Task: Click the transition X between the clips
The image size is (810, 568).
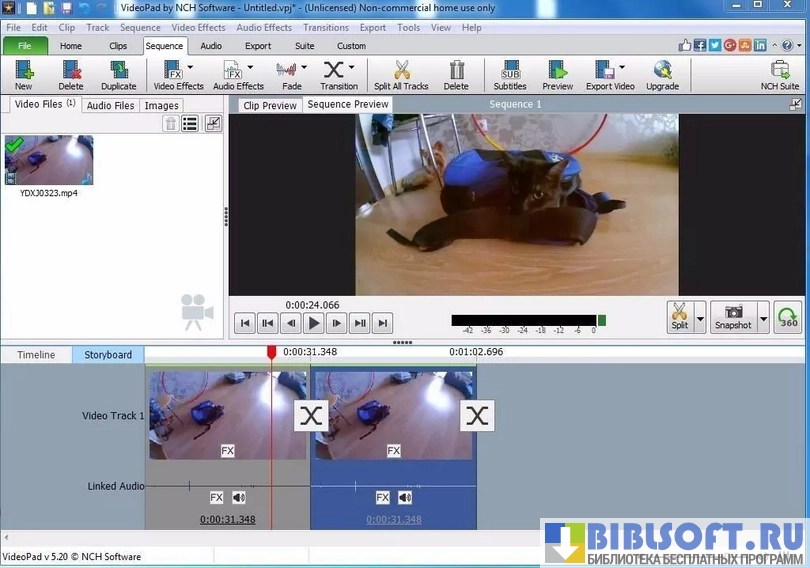Action: [x=311, y=416]
